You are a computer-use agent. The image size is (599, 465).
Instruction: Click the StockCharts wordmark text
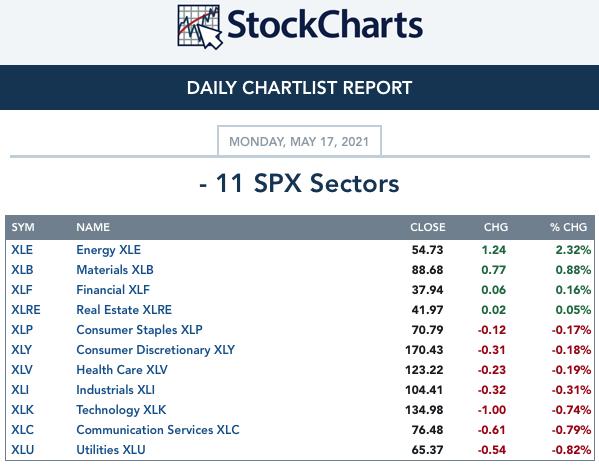coord(325,25)
